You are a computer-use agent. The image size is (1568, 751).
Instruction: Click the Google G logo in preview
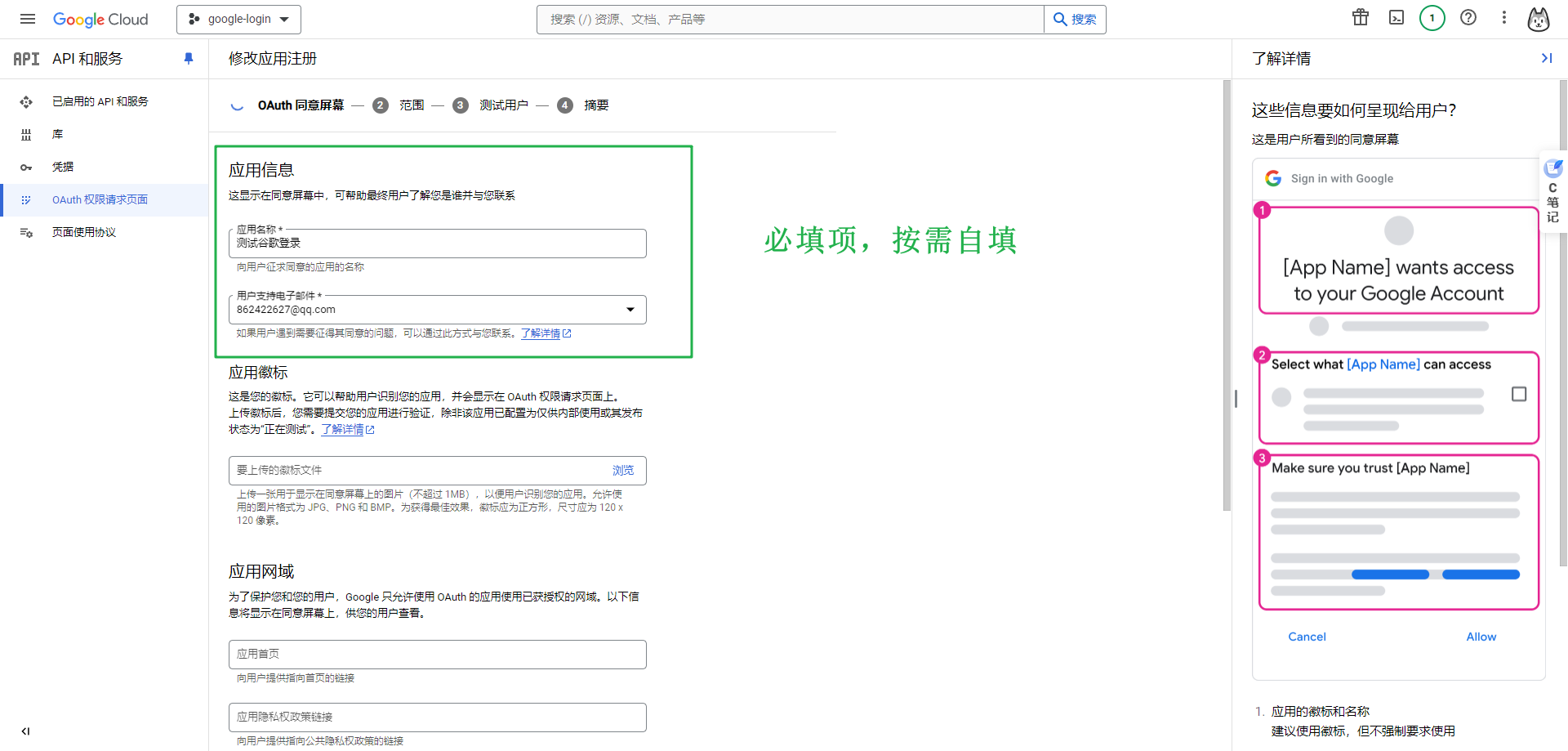click(1272, 178)
